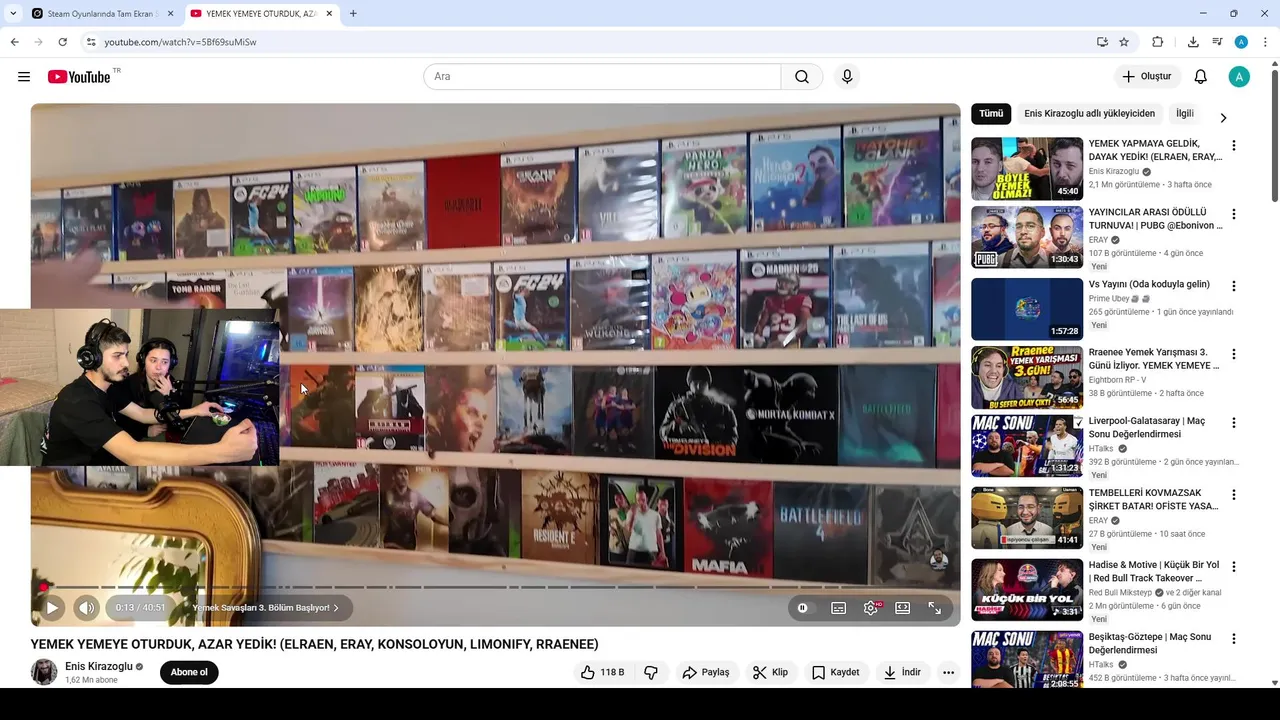
Task: Expand chapter Yemek Savaşları 3. Bölüm Başlıyor!
Action: (266, 607)
